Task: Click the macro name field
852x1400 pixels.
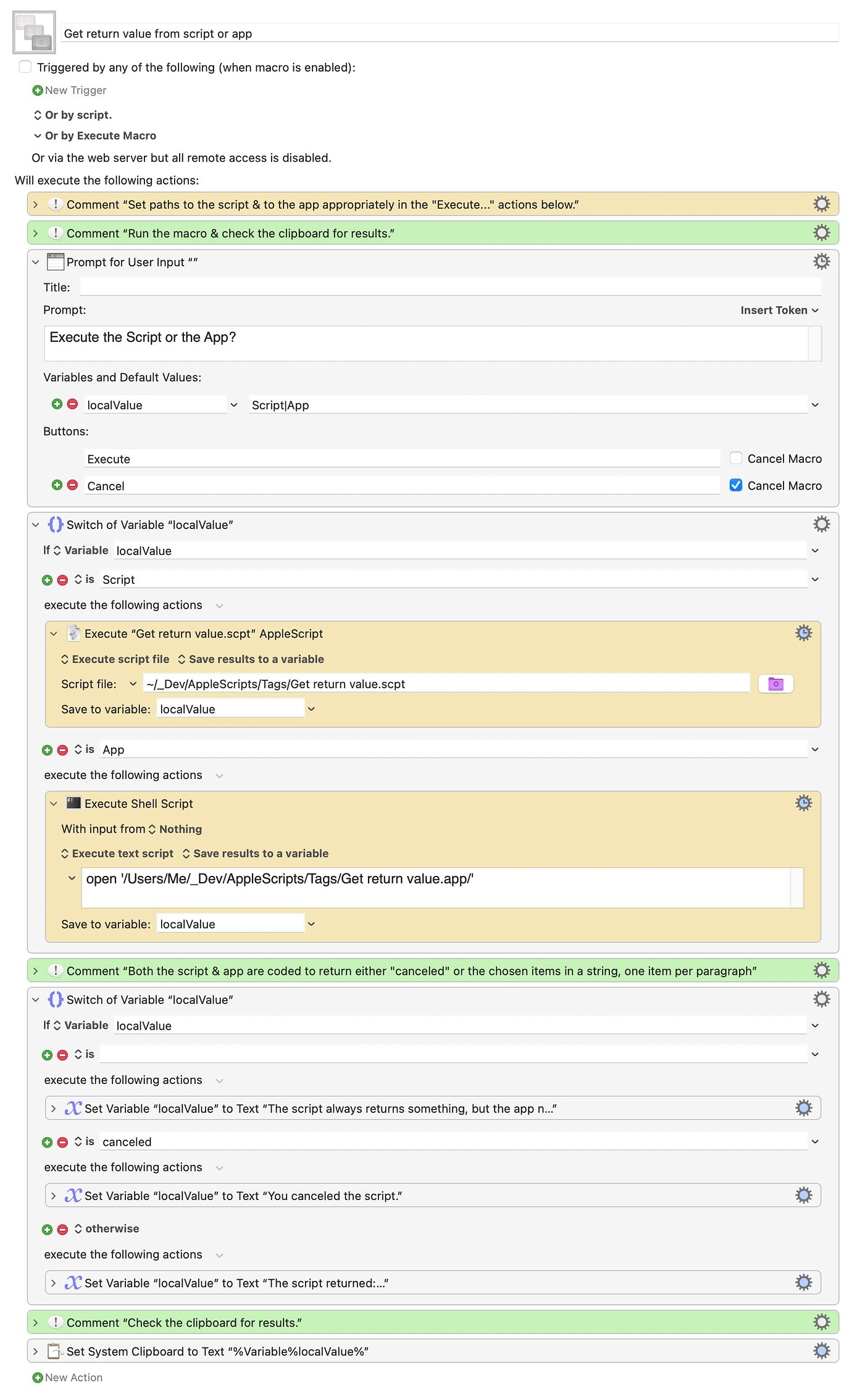Action: pos(449,33)
